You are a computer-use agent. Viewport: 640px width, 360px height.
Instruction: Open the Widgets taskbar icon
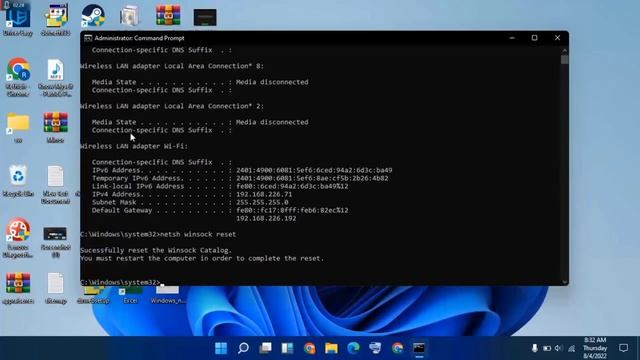(x=287, y=348)
